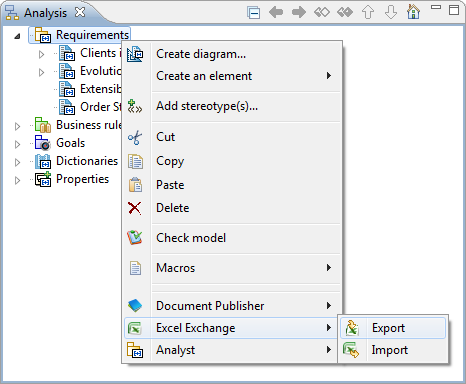
Task: Choose Copy from context menu
Action: pyautogui.click(x=232, y=161)
